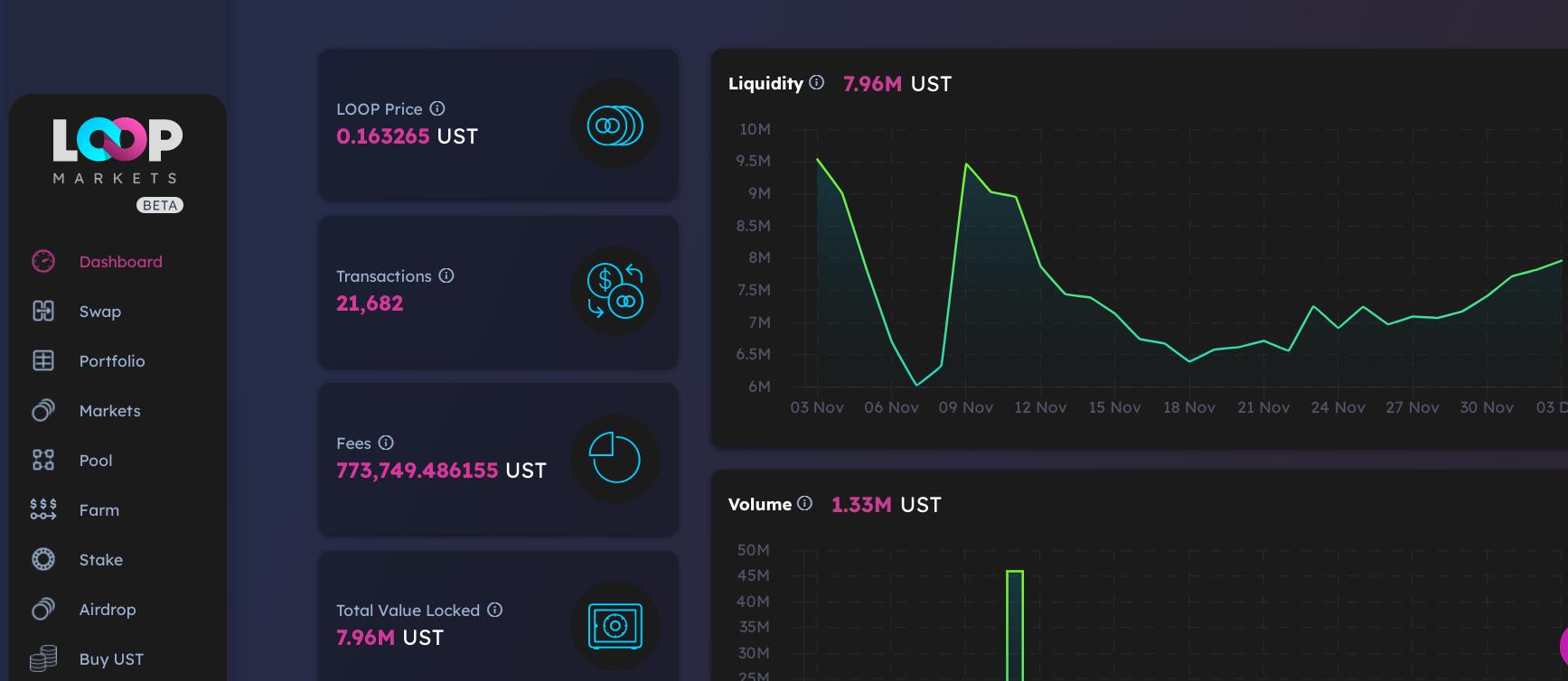Click the Dashboard gauge icon in sidebar
This screenshot has height=681, width=1568.
point(43,261)
